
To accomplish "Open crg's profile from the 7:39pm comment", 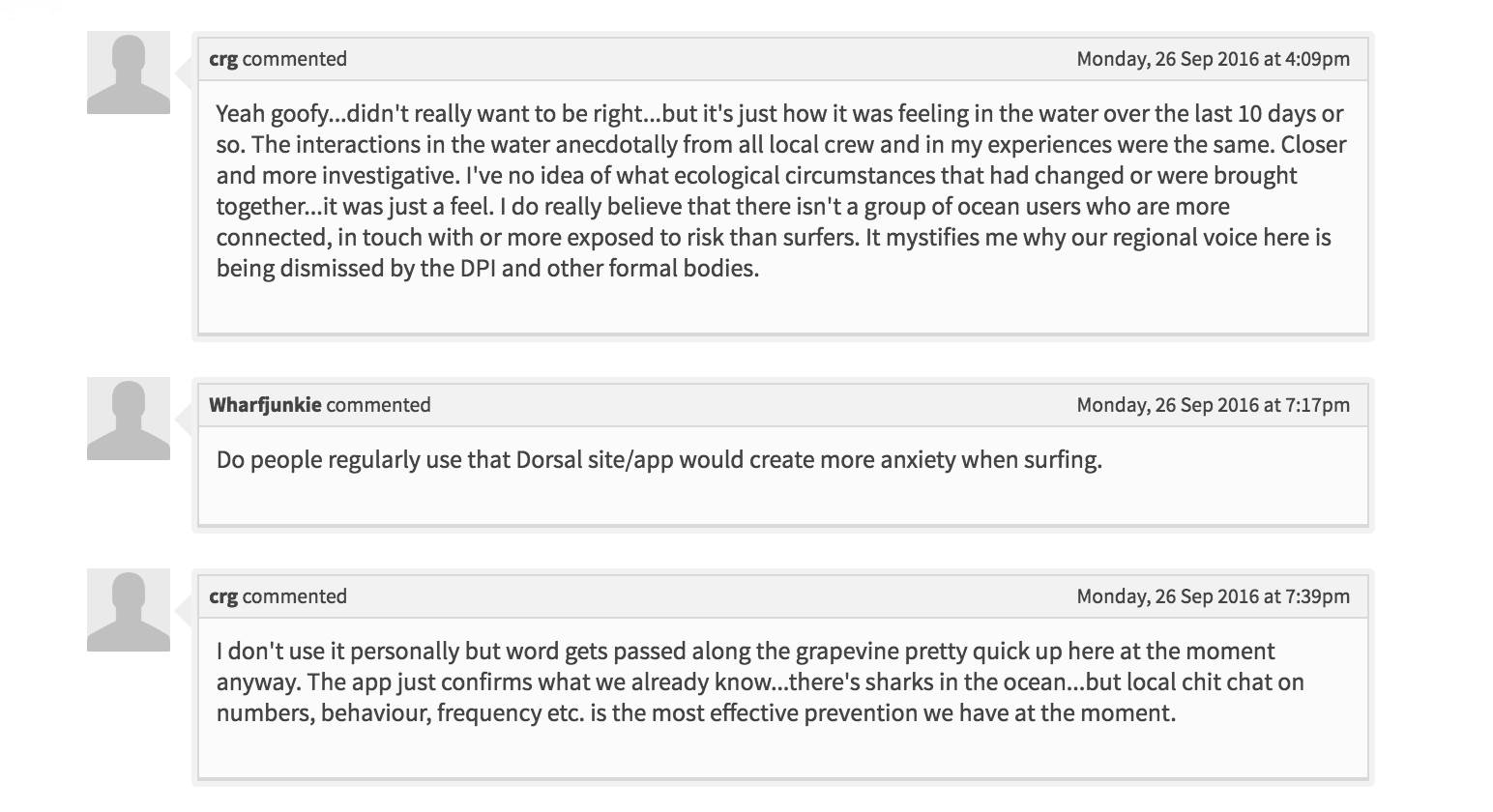I will pyautogui.click(x=223, y=596).
